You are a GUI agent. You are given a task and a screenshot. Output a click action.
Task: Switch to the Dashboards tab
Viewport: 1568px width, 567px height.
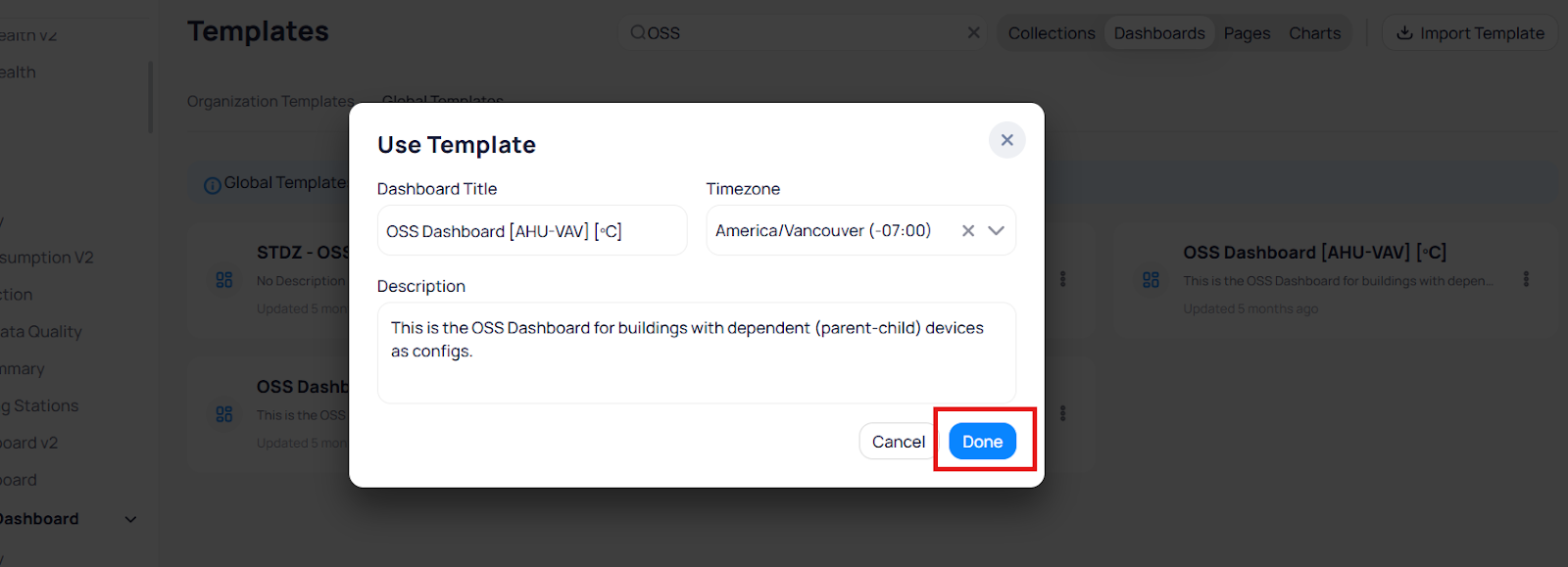[x=1159, y=33]
